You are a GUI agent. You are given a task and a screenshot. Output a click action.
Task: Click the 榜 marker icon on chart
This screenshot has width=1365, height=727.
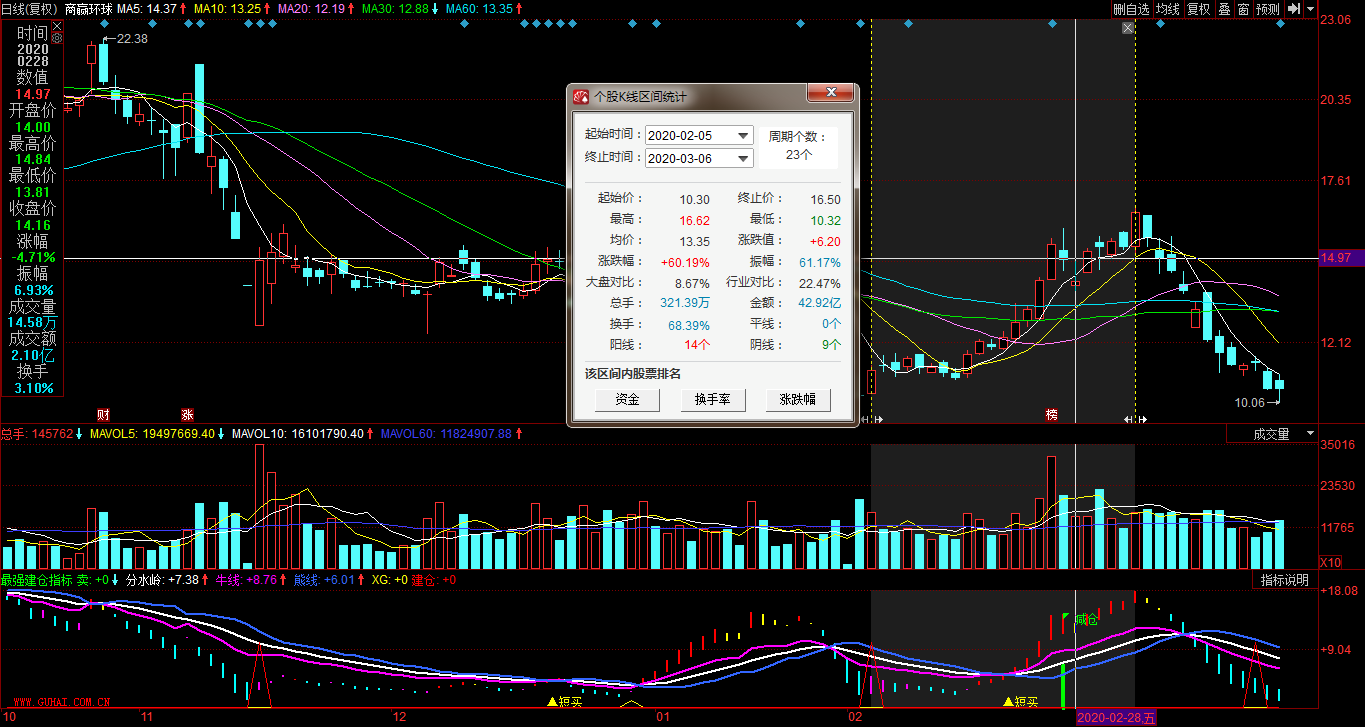[1051, 414]
